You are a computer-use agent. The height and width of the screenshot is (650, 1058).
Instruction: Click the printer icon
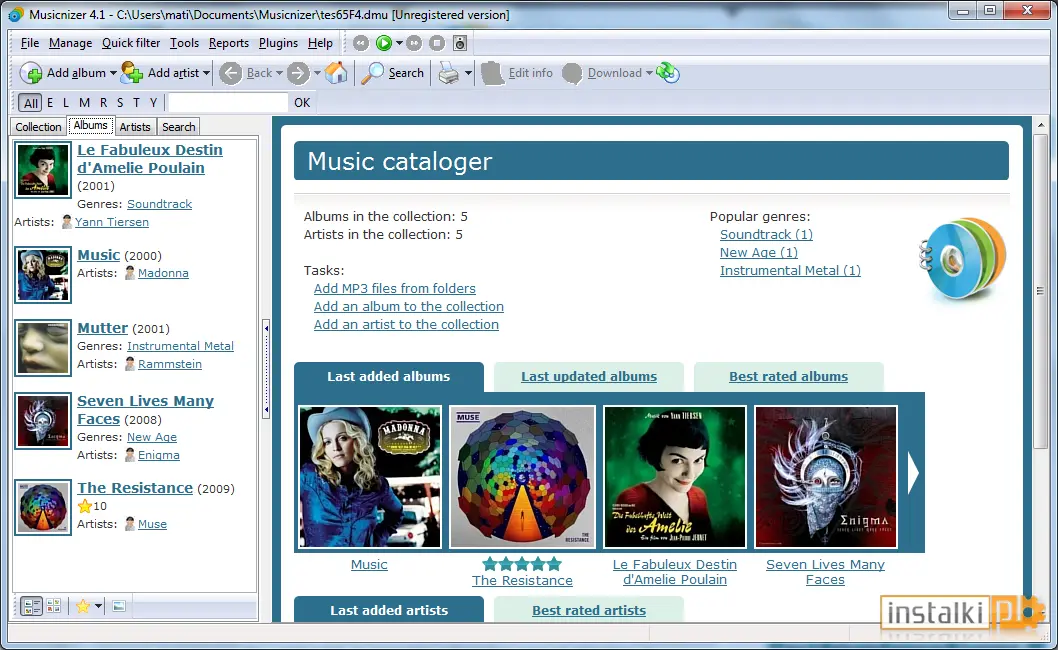[x=449, y=73]
